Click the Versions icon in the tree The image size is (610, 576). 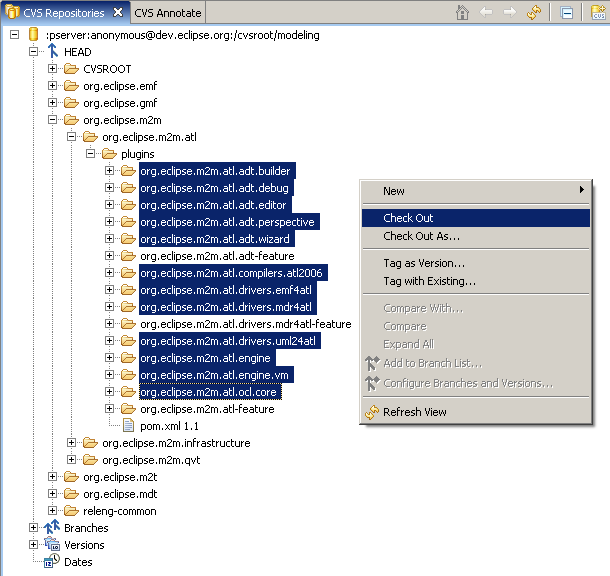pyautogui.click(x=52, y=544)
